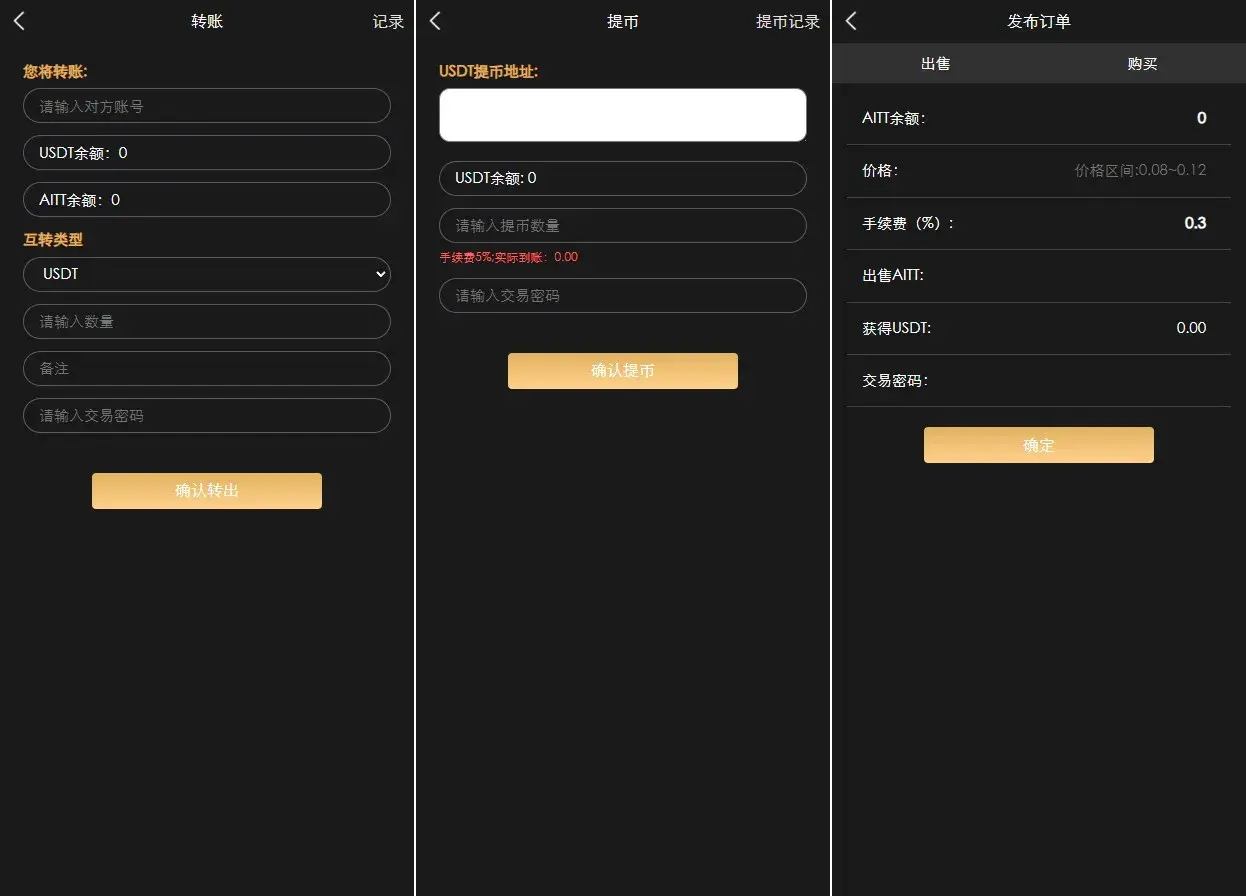This screenshot has height=896, width=1246.
Task: Click back arrow on Transfer (转账) screen
Action: click(x=19, y=21)
